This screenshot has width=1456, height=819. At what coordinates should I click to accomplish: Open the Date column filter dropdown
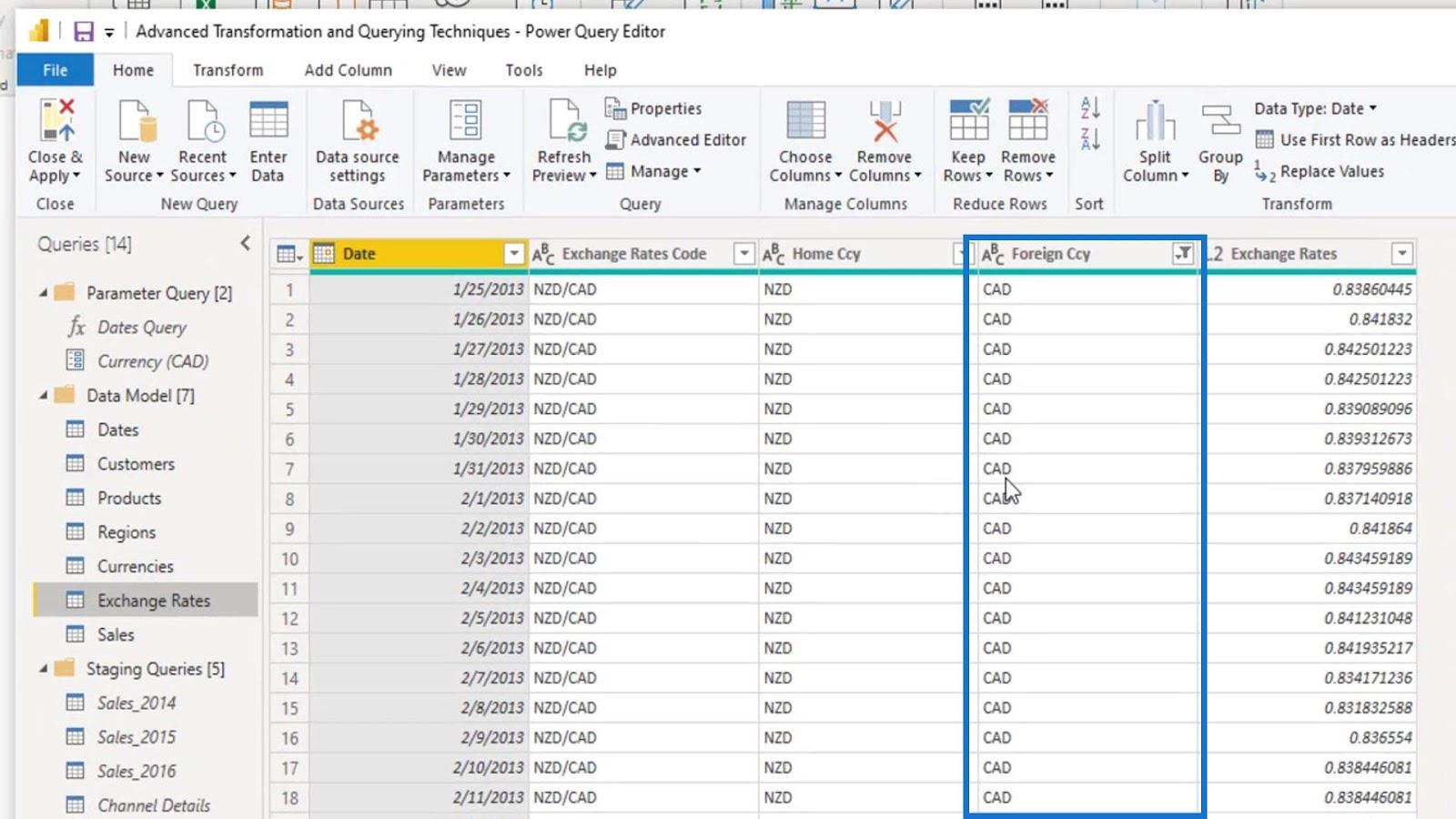point(514,254)
